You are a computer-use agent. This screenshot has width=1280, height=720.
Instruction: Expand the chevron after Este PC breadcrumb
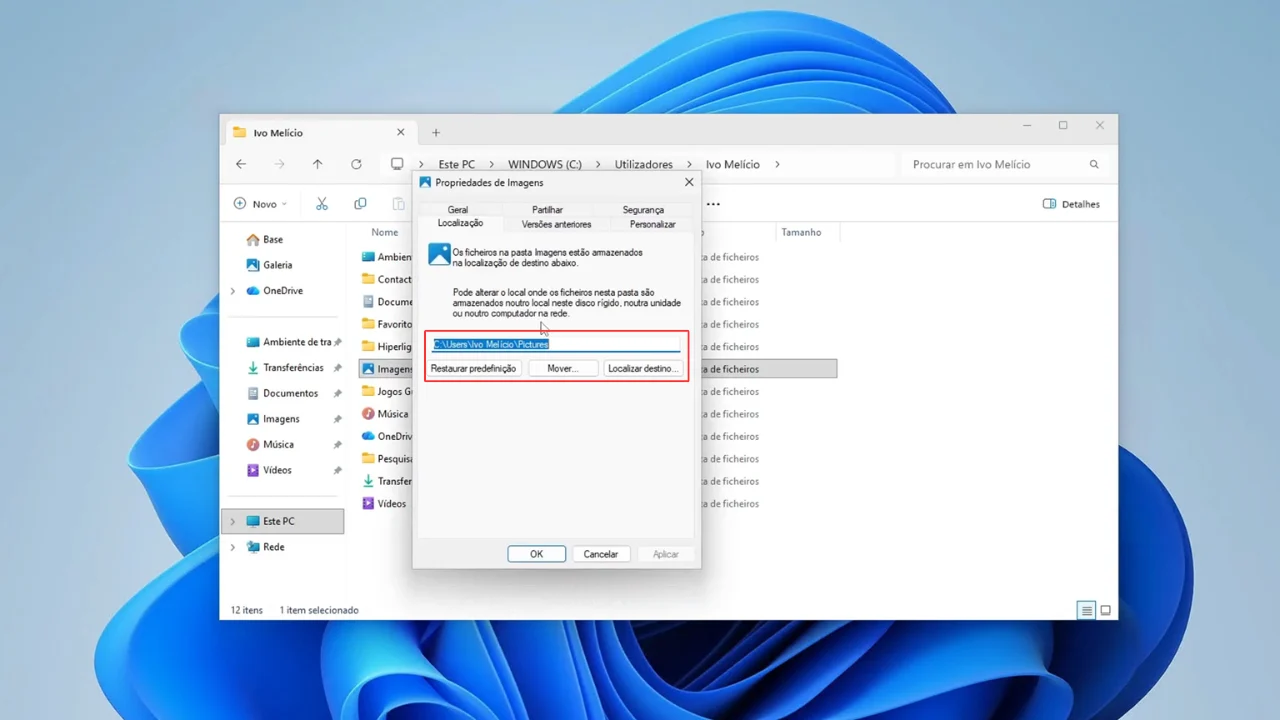click(x=490, y=164)
